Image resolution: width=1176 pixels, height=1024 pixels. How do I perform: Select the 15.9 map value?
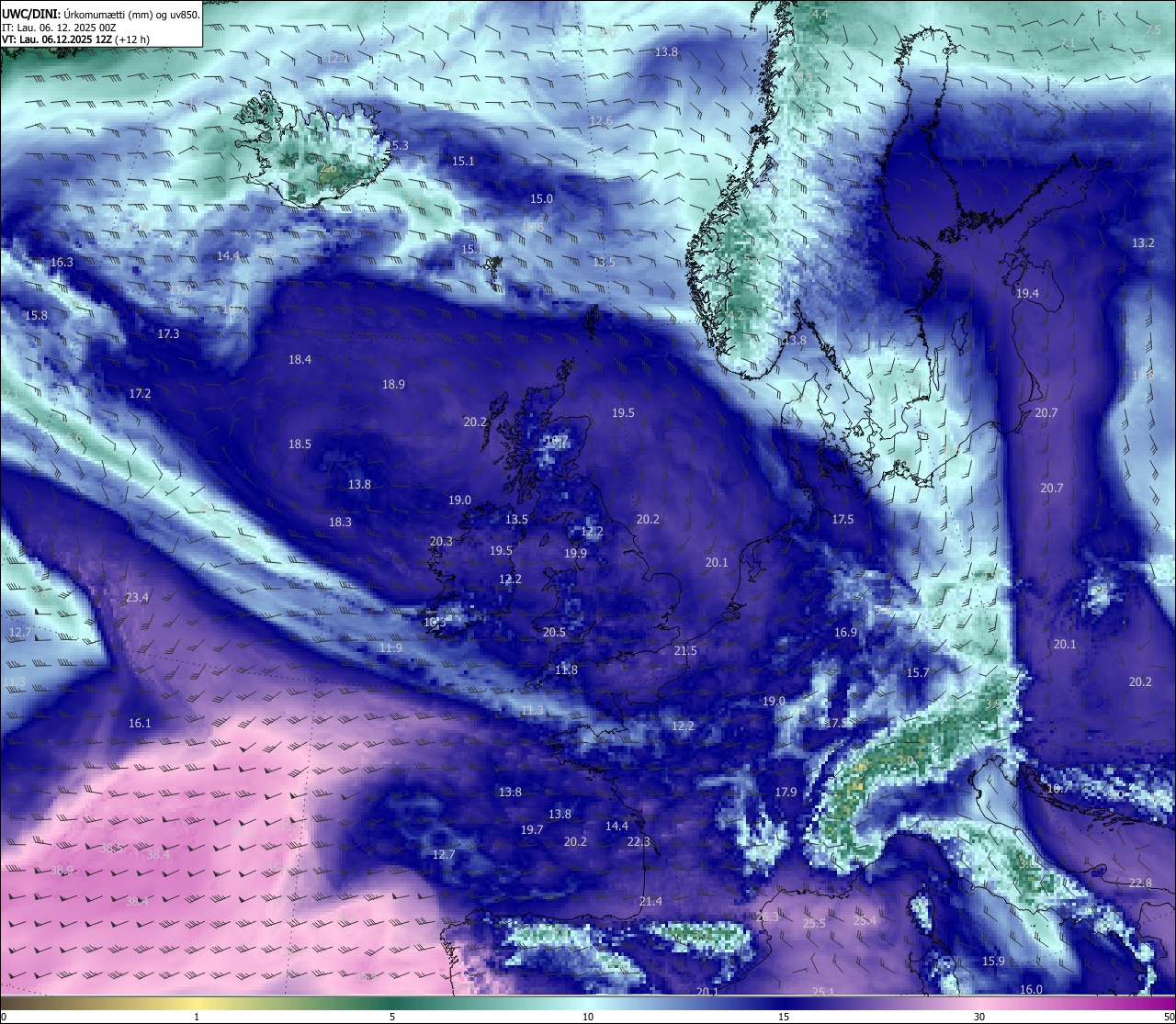pos(993,961)
